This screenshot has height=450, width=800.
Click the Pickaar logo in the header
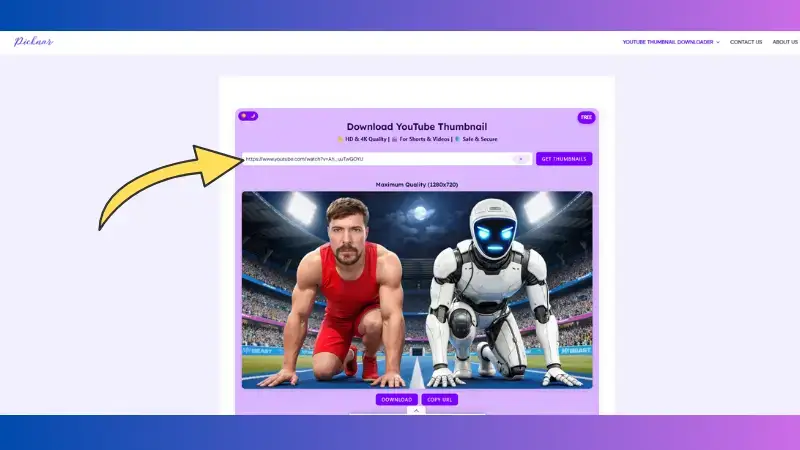(34, 42)
